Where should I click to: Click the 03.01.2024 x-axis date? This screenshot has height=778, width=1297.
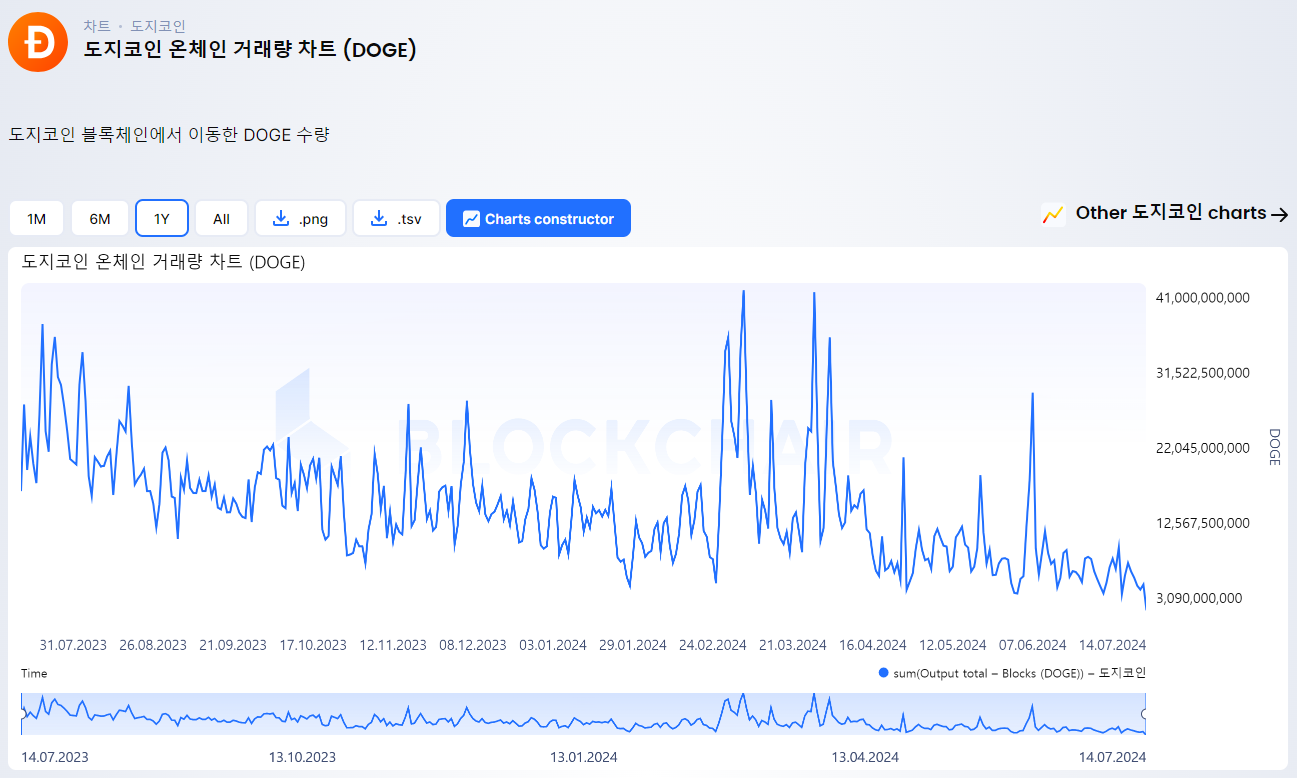pyautogui.click(x=553, y=645)
